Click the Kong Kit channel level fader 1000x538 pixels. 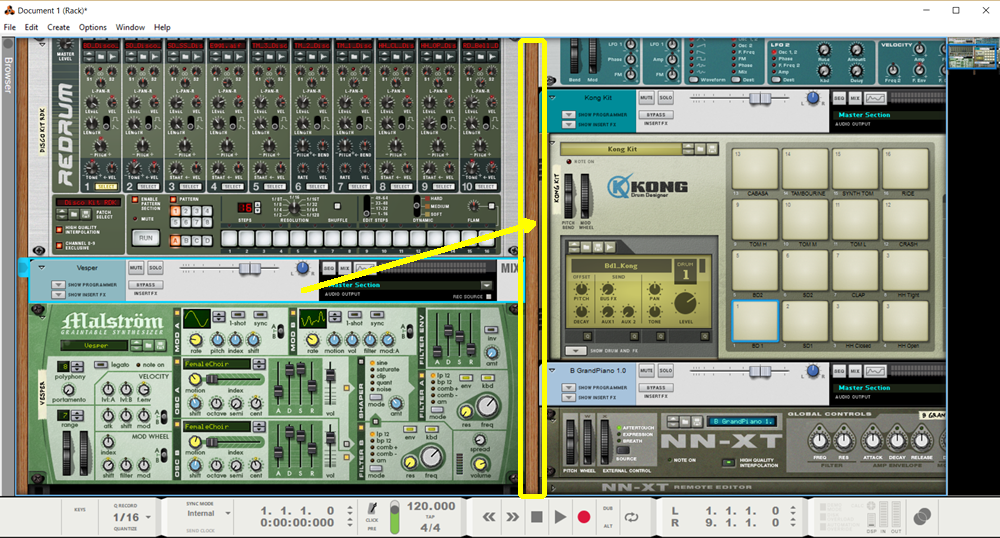(x=760, y=98)
